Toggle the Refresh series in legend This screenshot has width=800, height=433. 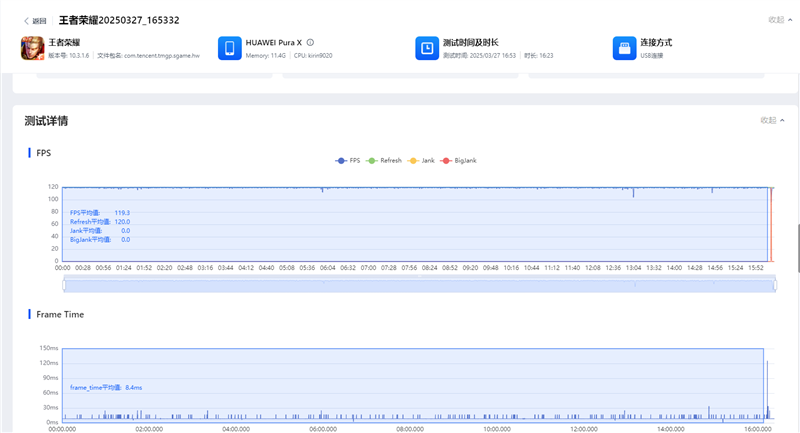(385, 160)
